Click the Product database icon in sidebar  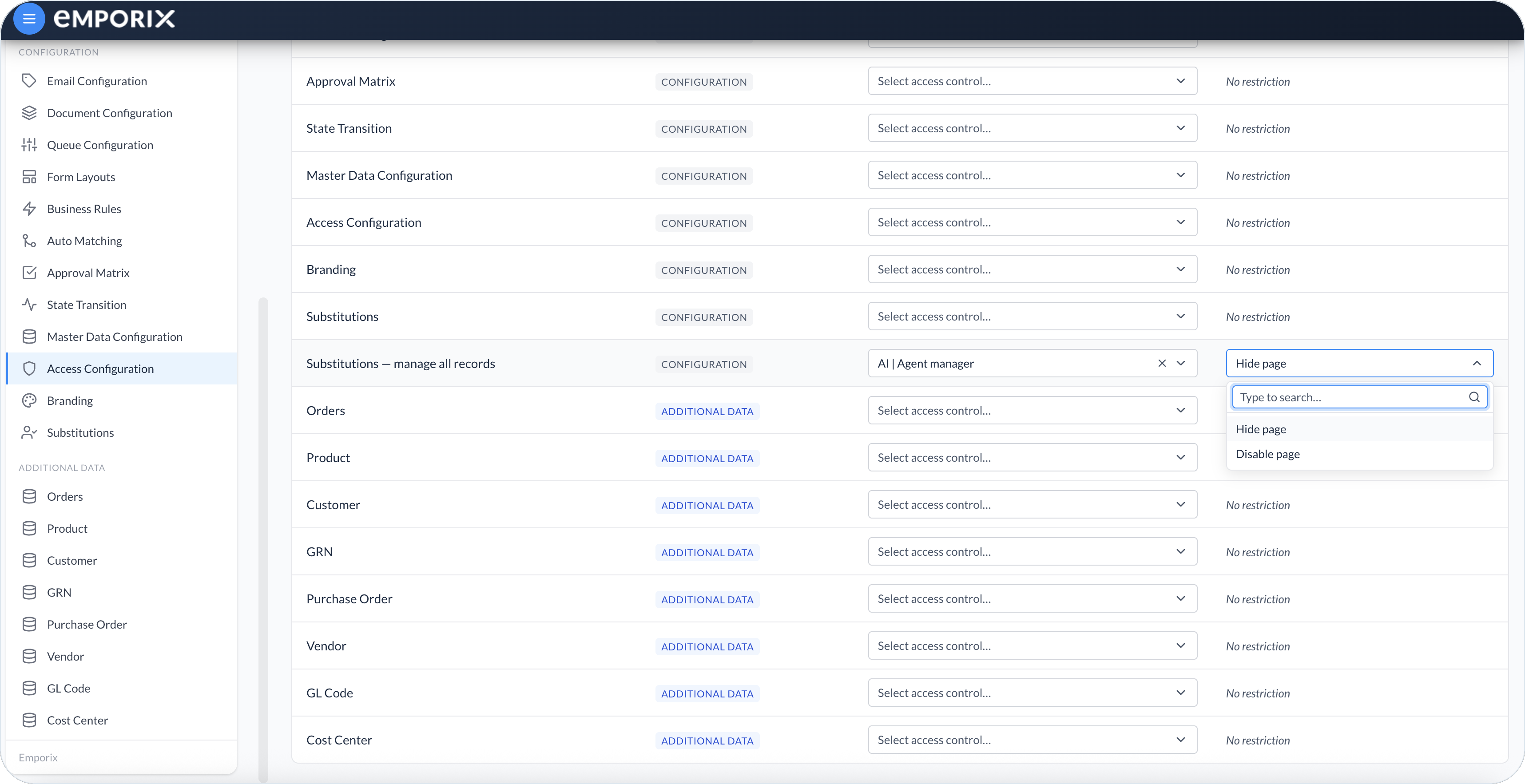(x=29, y=528)
